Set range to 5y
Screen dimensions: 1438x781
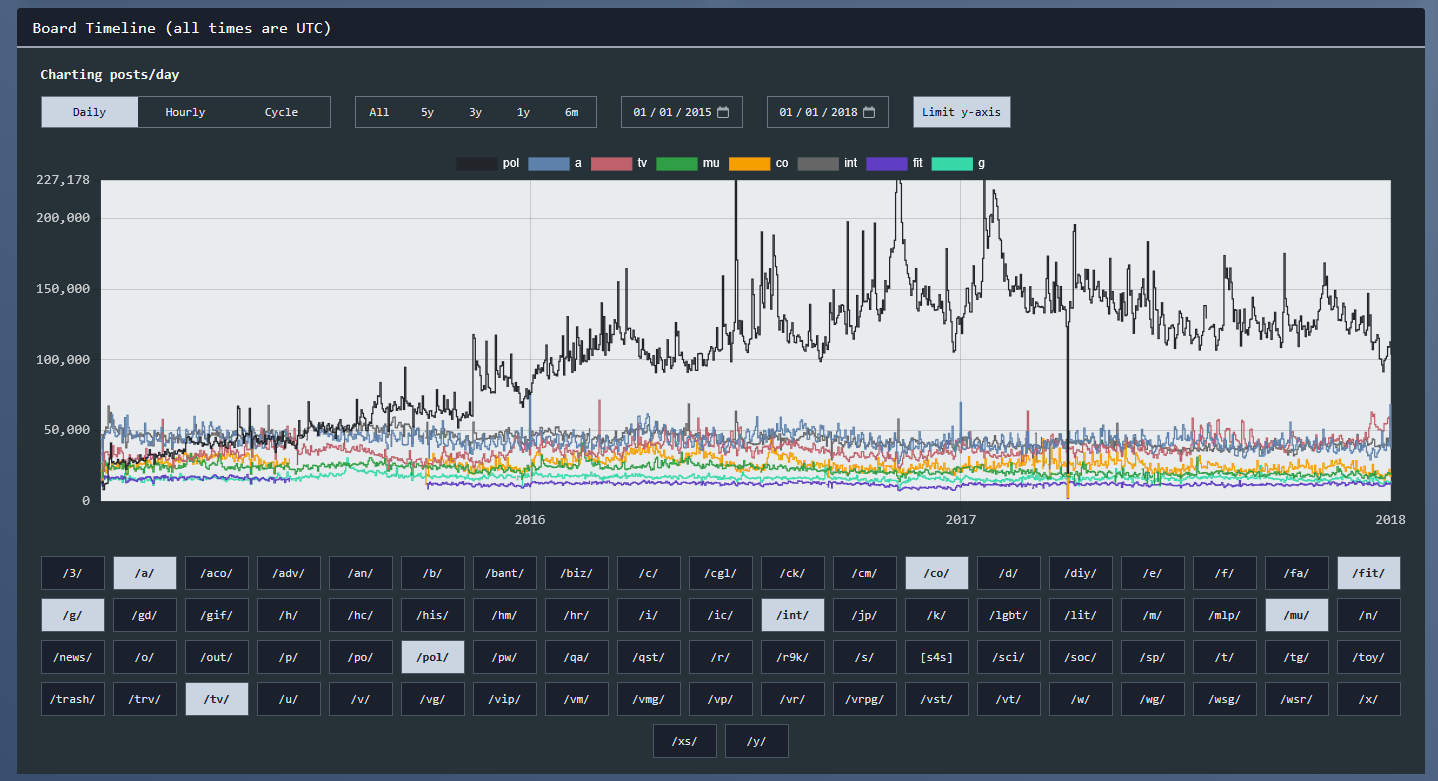427,112
